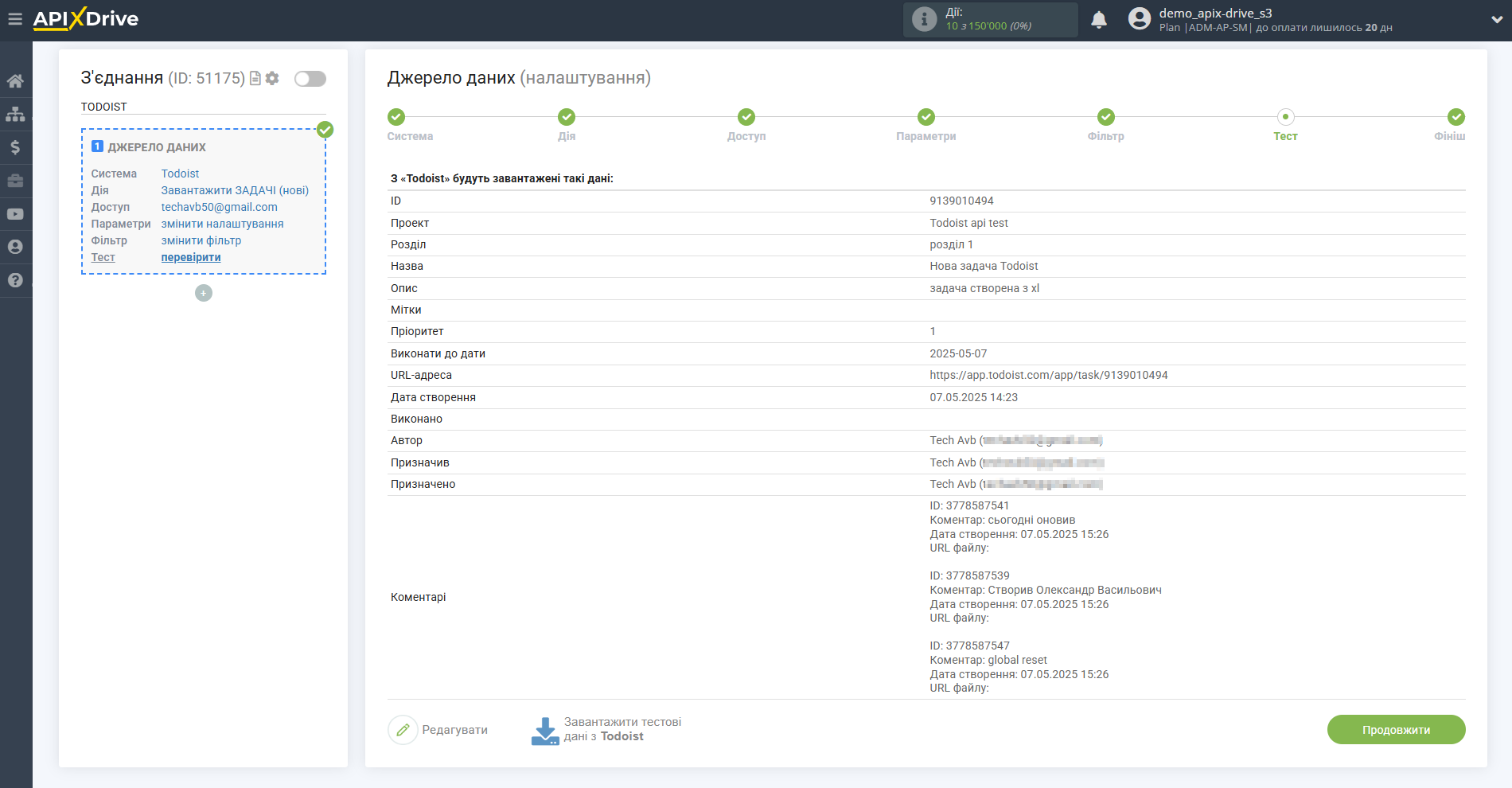Click the connection document copy icon
This screenshot has height=788, width=1512.
point(255,78)
